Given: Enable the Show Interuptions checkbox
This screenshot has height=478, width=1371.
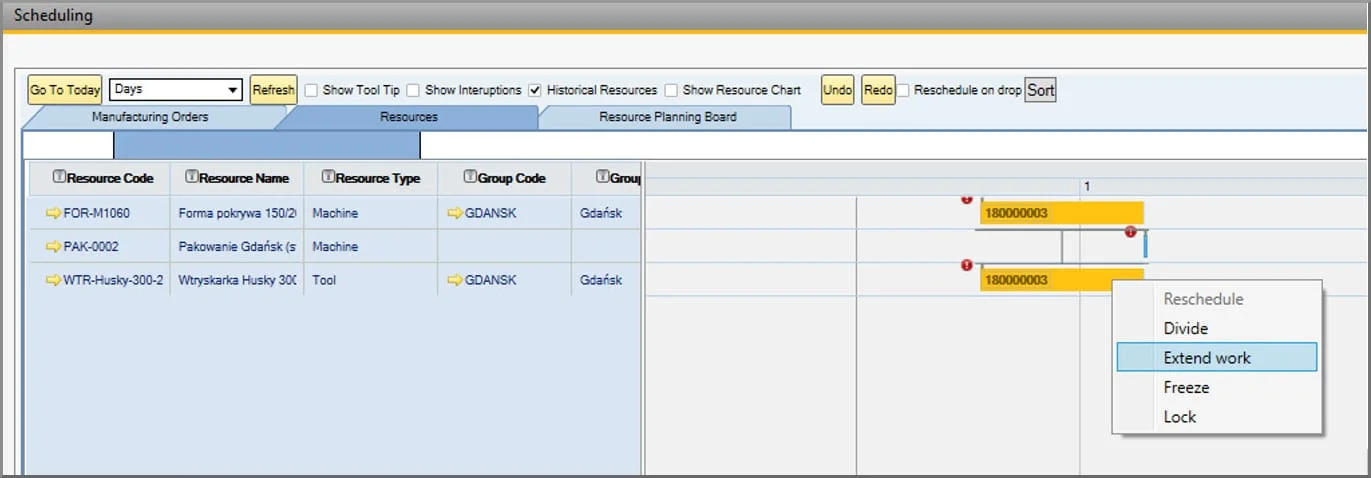Looking at the screenshot, I should tap(413, 90).
